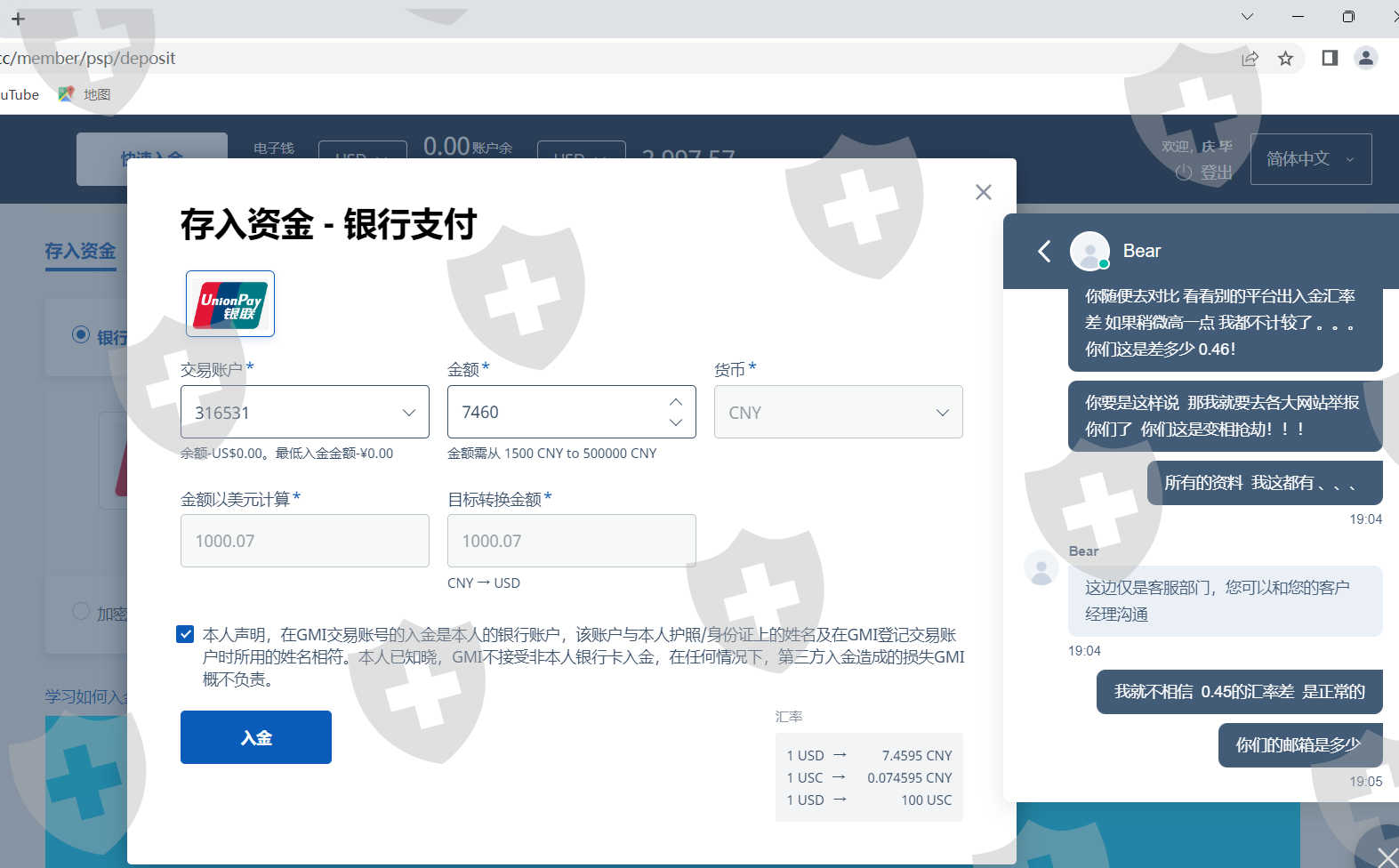Select the crypto payment radio option
Image resolution: width=1399 pixels, height=868 pixels.
point(81,612)
